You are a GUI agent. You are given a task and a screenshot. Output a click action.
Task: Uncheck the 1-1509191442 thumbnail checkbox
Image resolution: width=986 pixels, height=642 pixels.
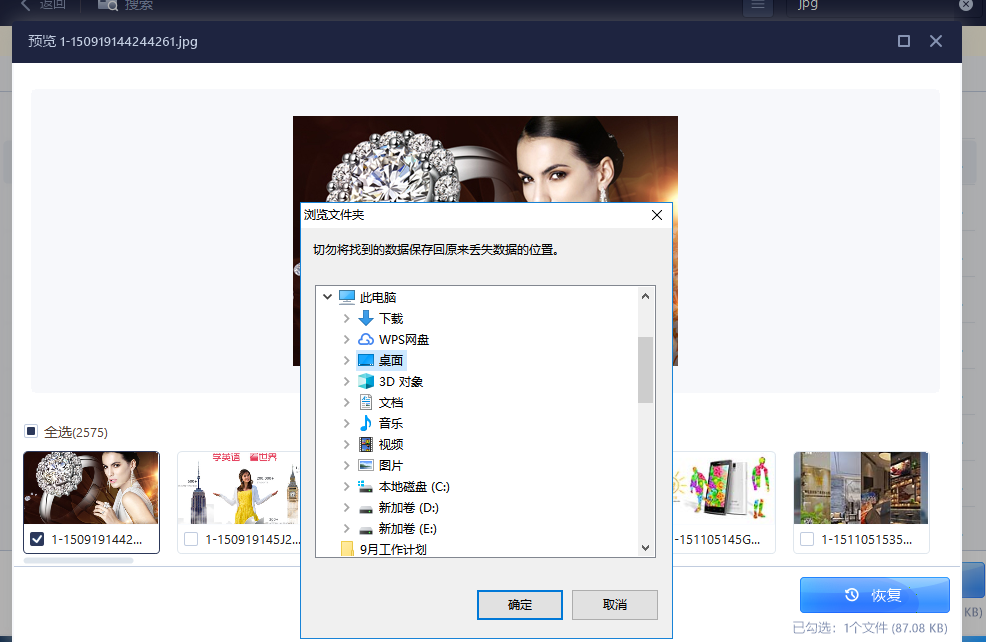(x=37, y=539)
